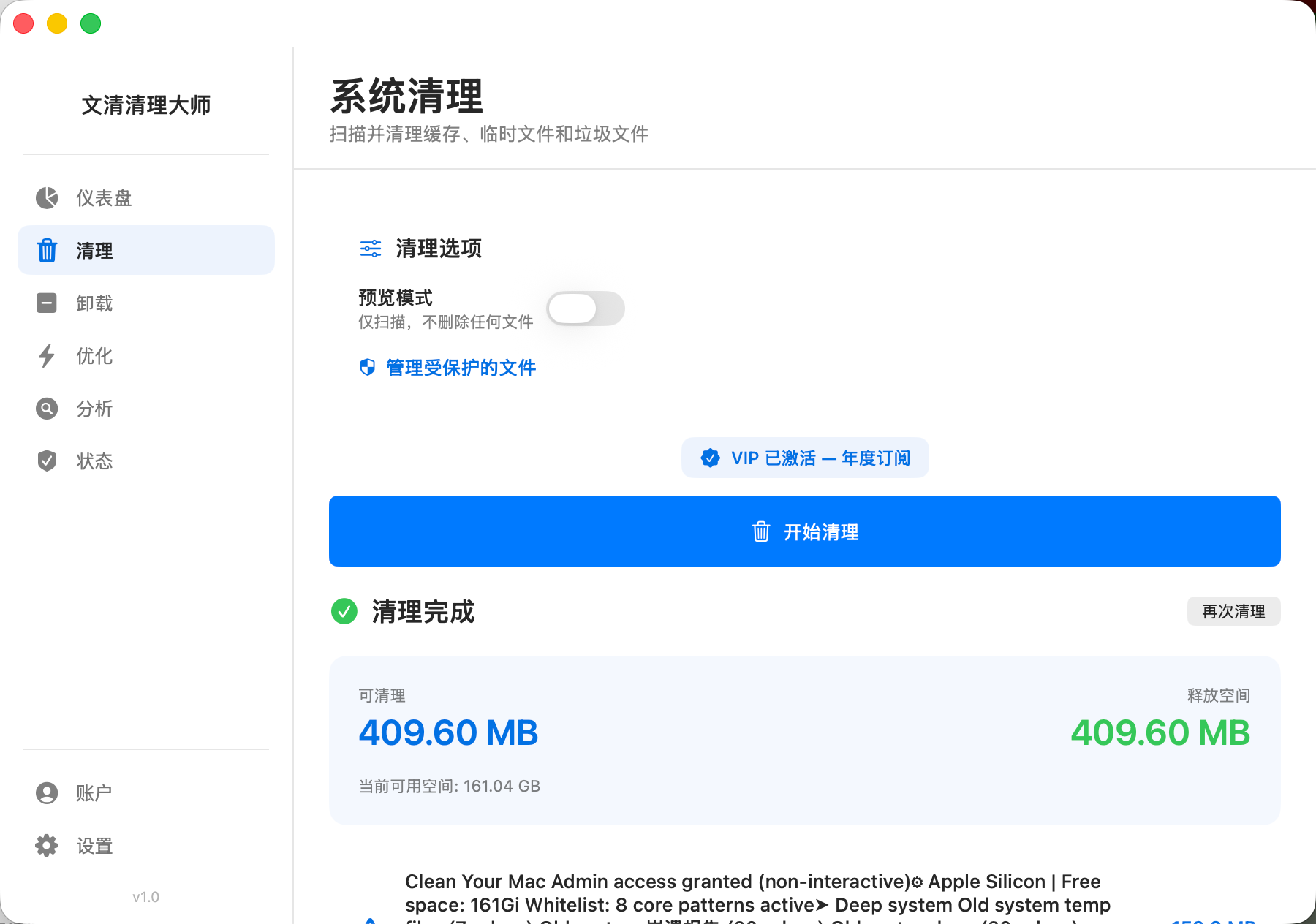Open the 账户 account person icon

[x=47, y=793]
